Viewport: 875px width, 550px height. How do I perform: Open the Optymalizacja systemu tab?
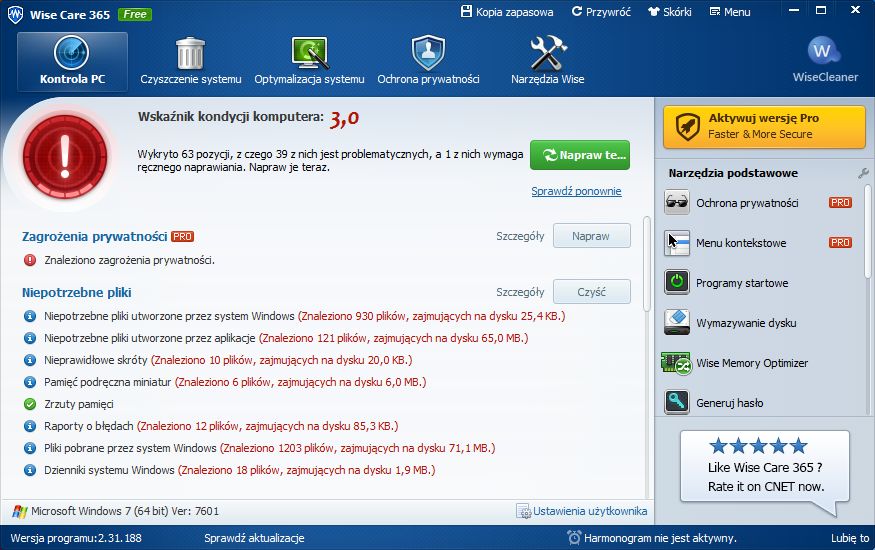click(x=309, y=61)
